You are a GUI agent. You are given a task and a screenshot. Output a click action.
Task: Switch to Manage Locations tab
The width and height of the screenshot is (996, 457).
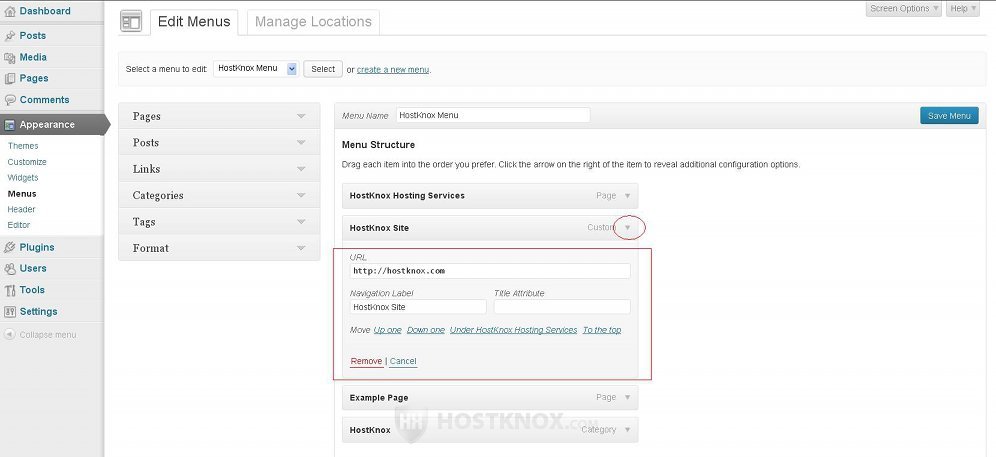click(x=313, y=22)
